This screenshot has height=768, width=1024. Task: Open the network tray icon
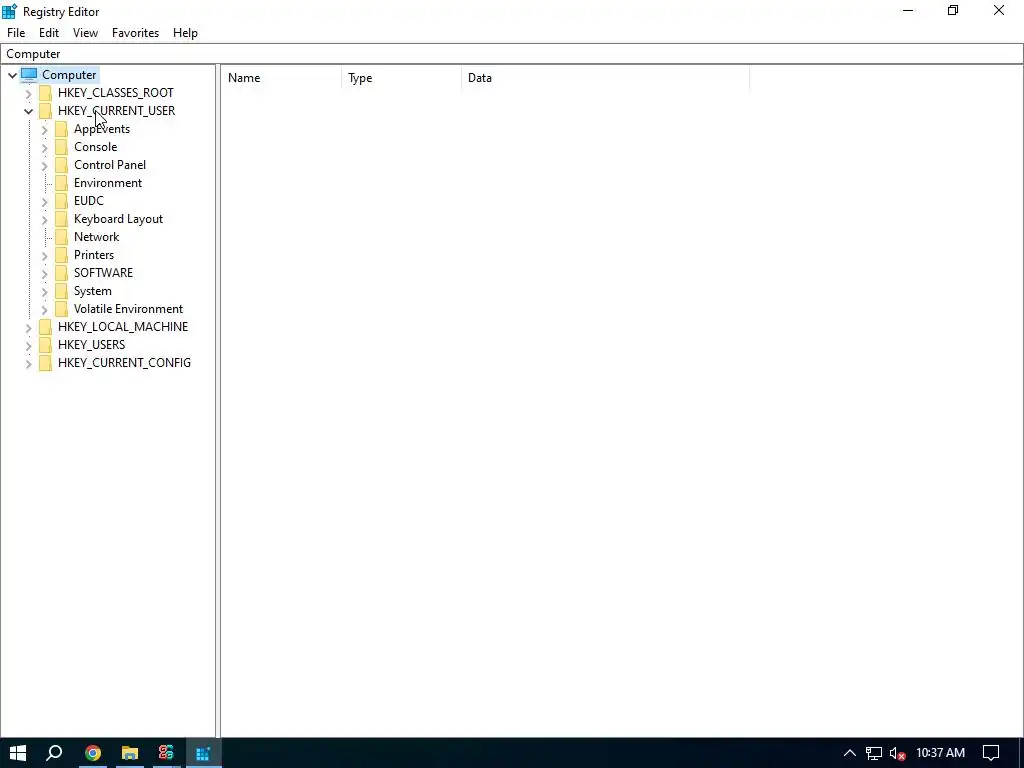pyautogui.click(x=874, y=753)
